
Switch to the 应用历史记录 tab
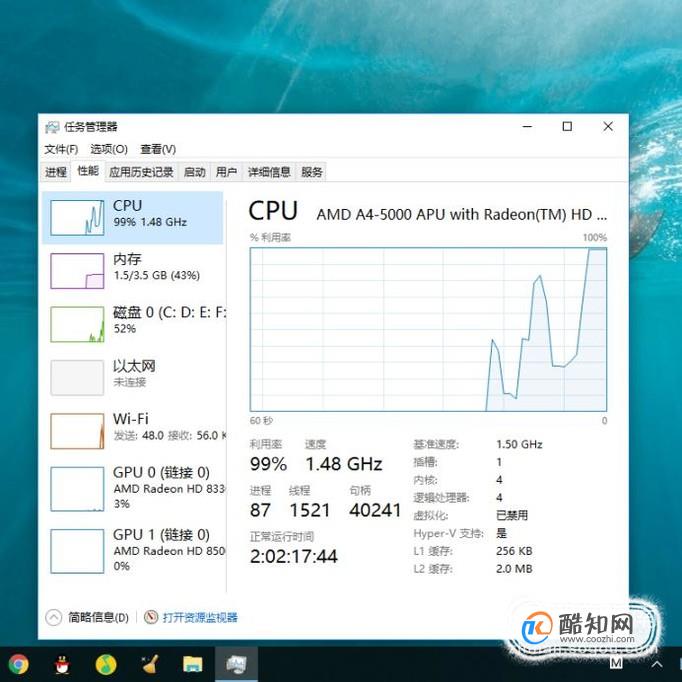(141, 172)
